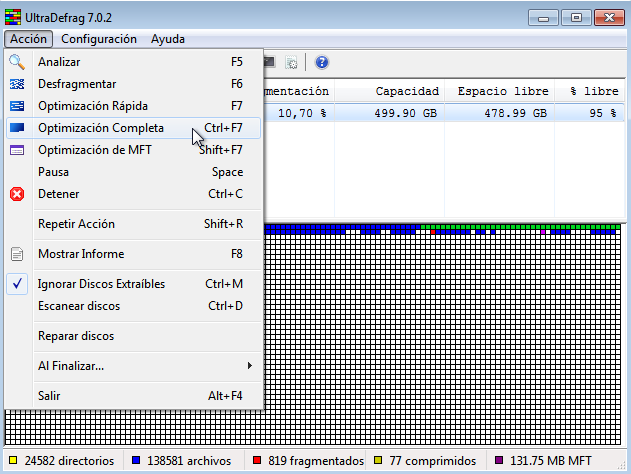The width and height of the screenshot is (631, 474).
Task: Click the blue help question mark icon
Action: tap(321, 62)
